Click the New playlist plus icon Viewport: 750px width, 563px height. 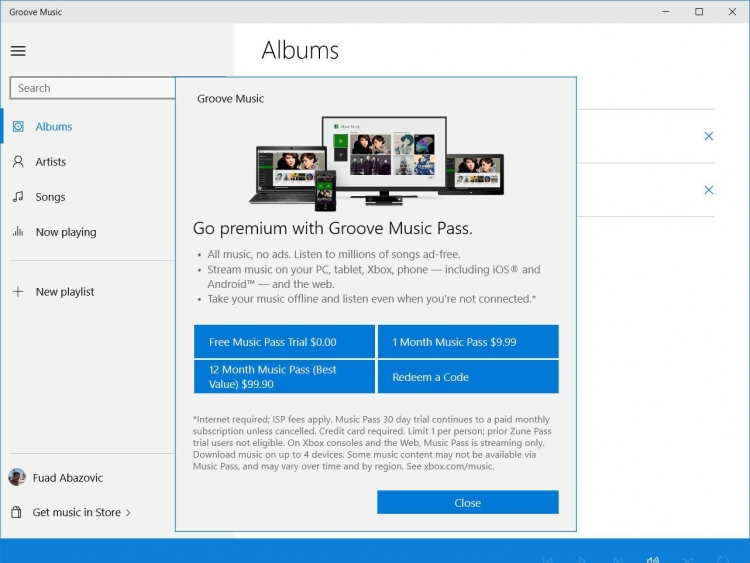pos(18,292)
